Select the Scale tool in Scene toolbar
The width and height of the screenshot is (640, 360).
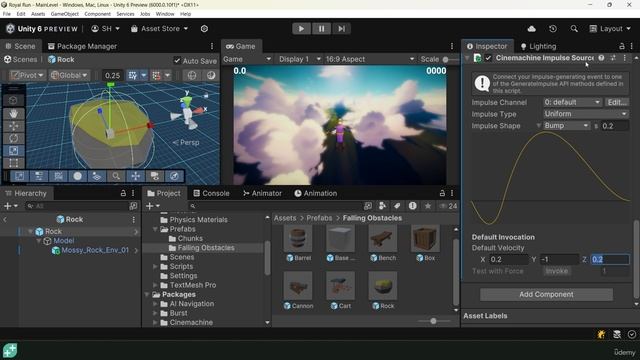13,151
